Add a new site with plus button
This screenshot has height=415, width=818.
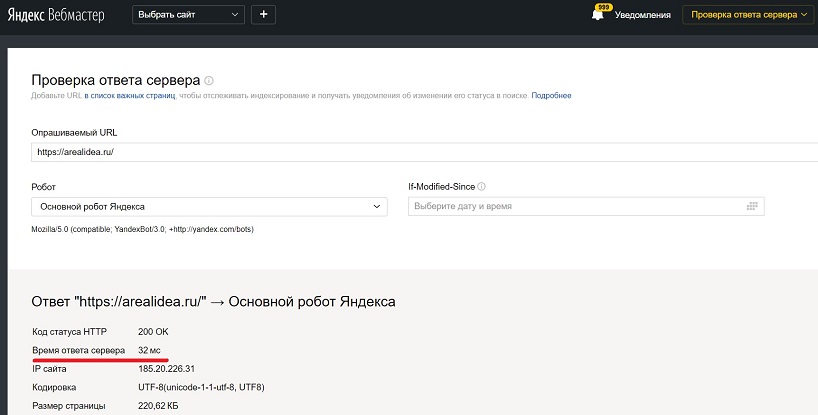[x=263, y=15]
